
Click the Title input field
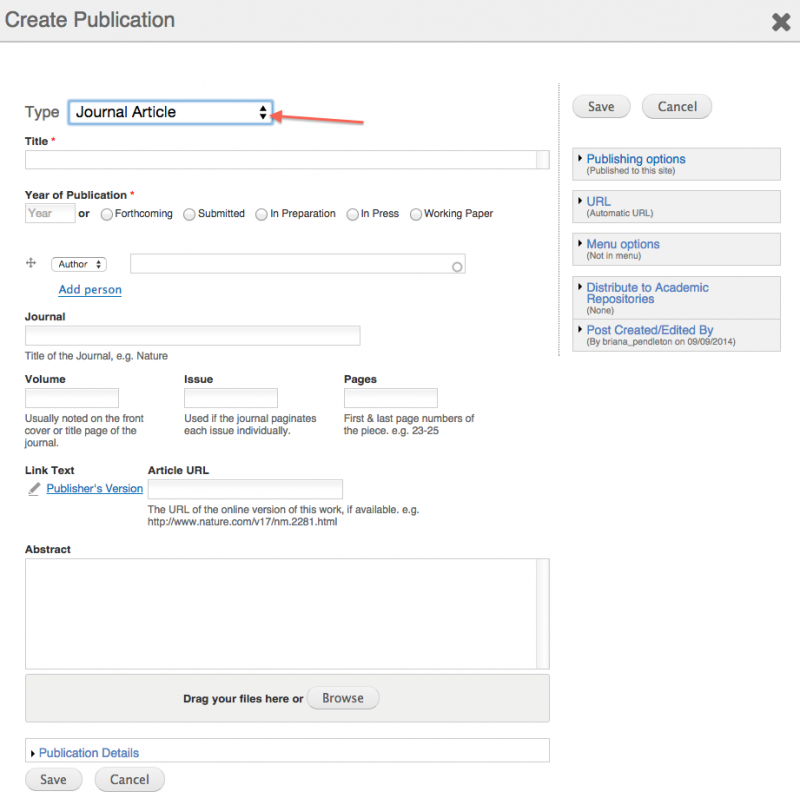[287, 160]
